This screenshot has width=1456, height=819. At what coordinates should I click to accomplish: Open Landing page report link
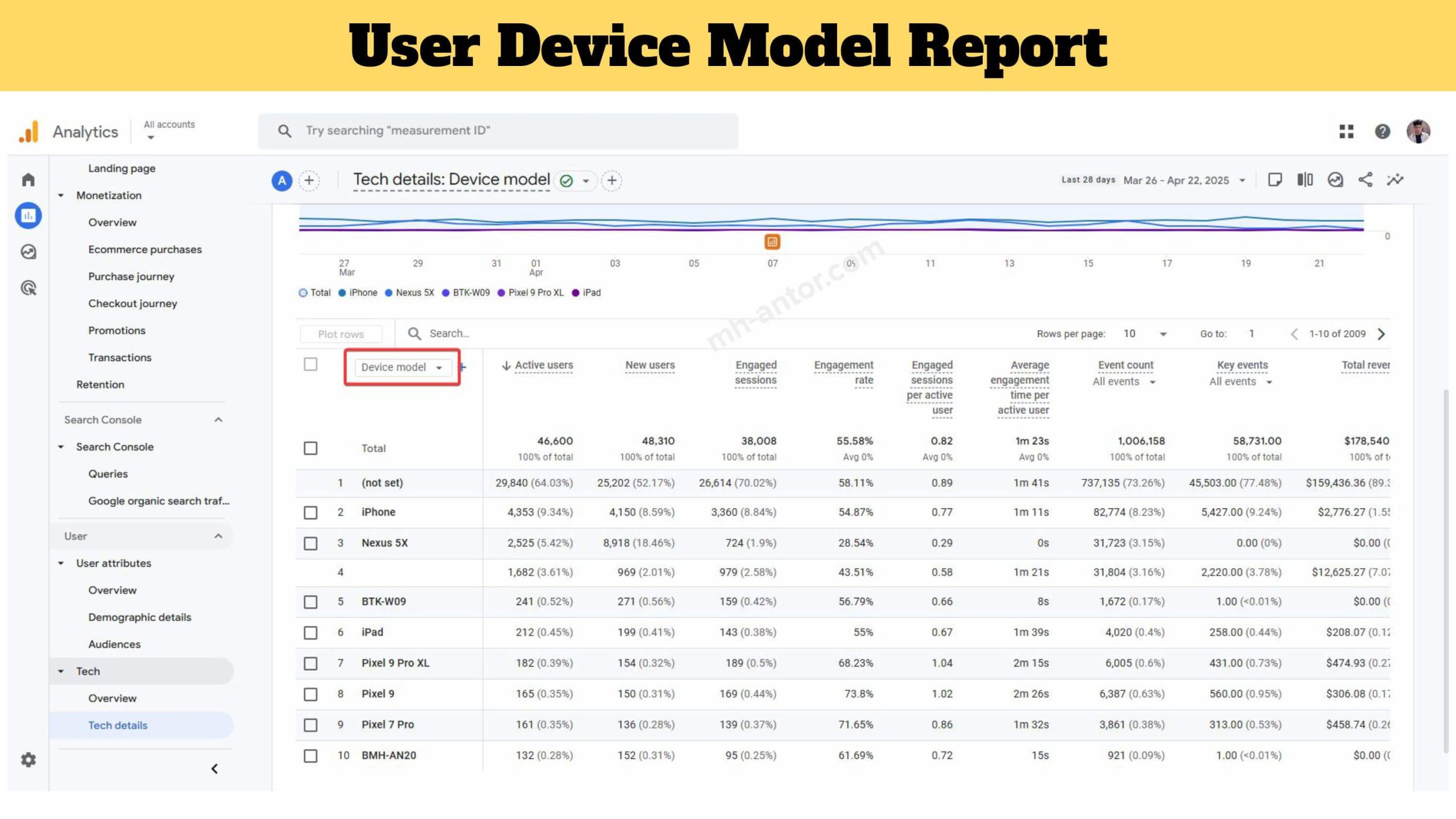(x=122, y=168)
